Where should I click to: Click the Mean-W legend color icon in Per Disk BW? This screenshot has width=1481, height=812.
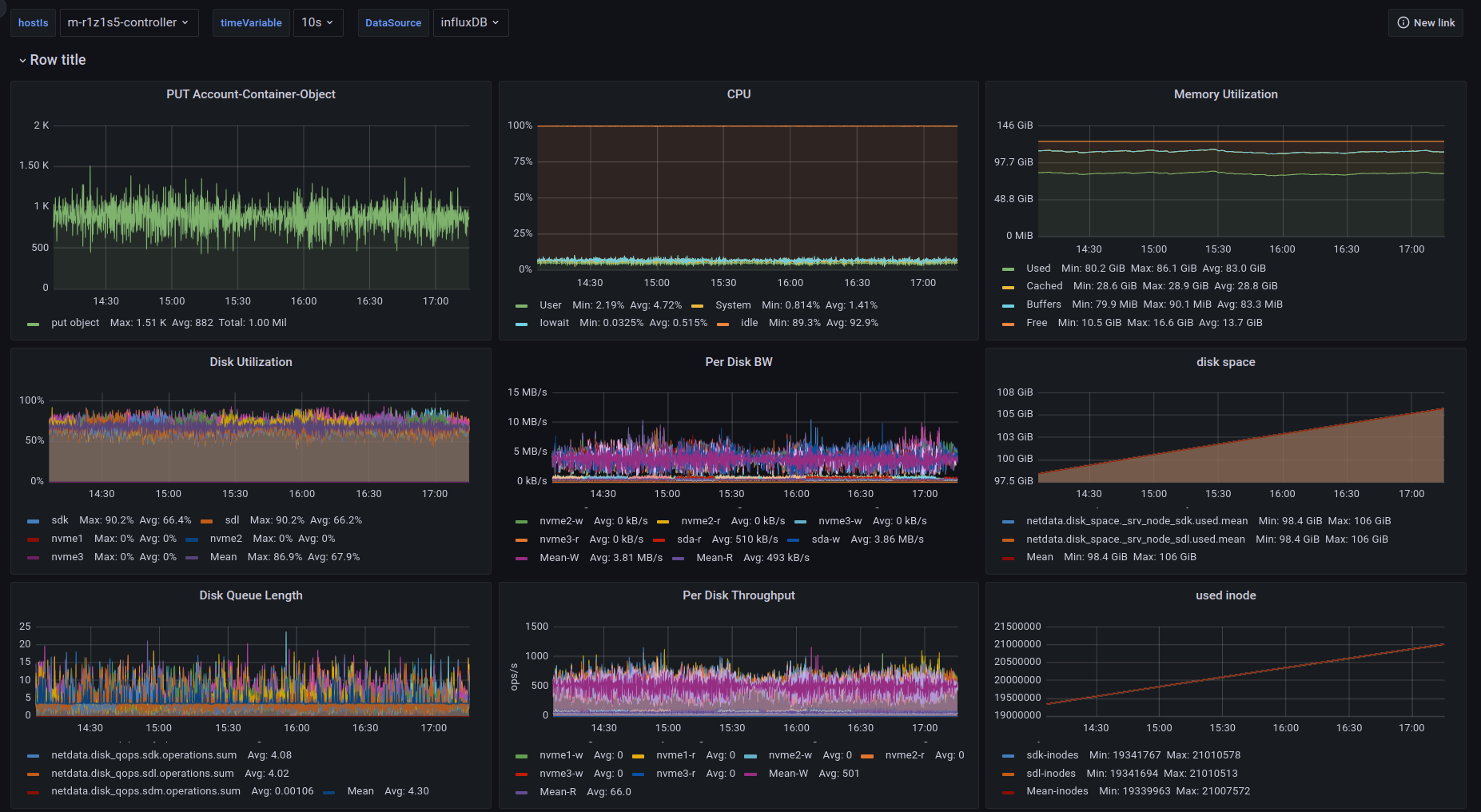(x=522, y=559)
